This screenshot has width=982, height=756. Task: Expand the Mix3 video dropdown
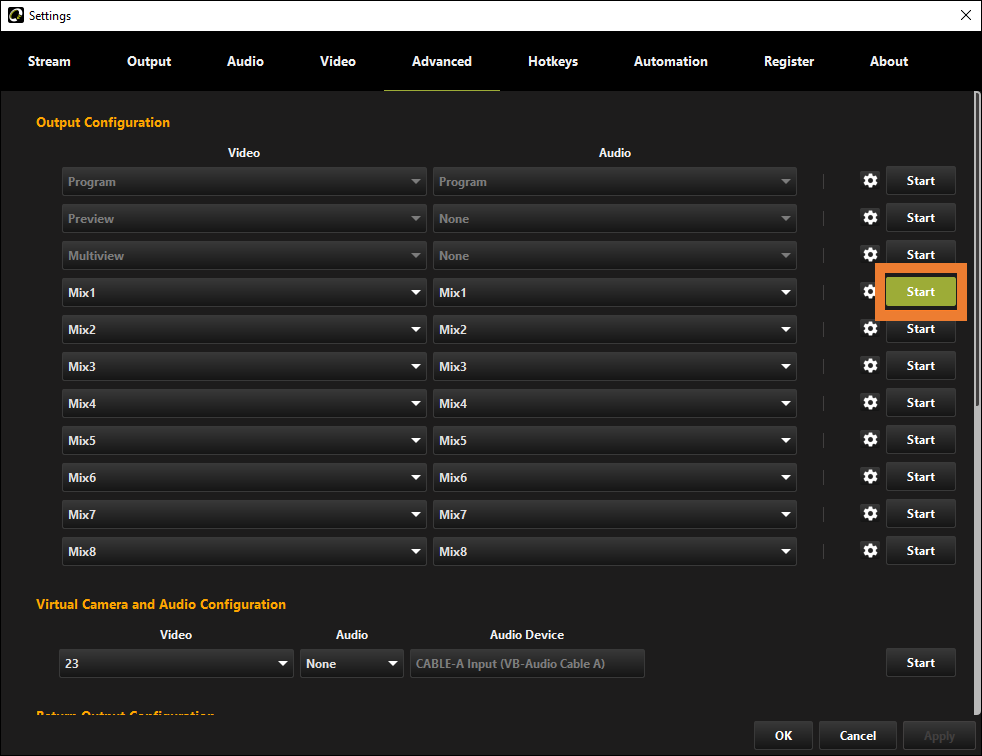coord(244,366)
